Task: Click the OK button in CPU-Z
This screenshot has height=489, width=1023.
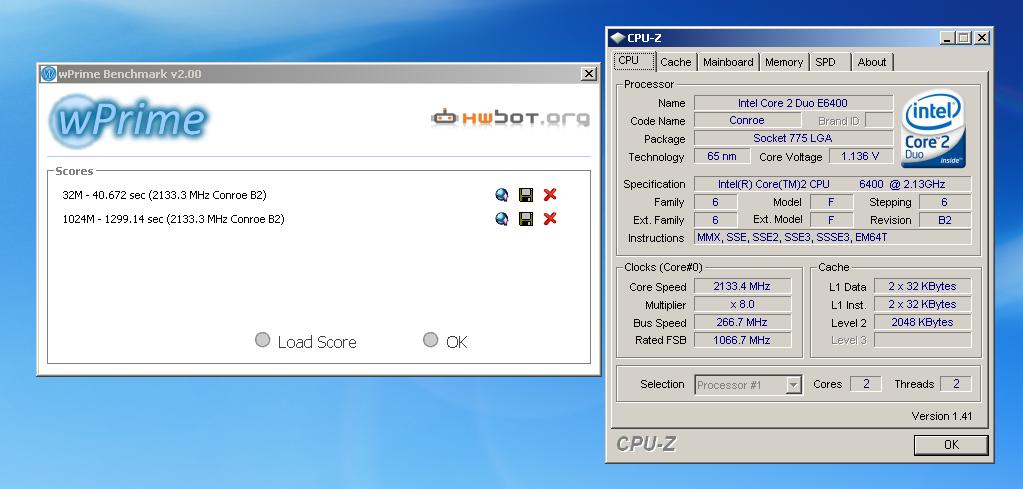Action: (x=951, y=445)
